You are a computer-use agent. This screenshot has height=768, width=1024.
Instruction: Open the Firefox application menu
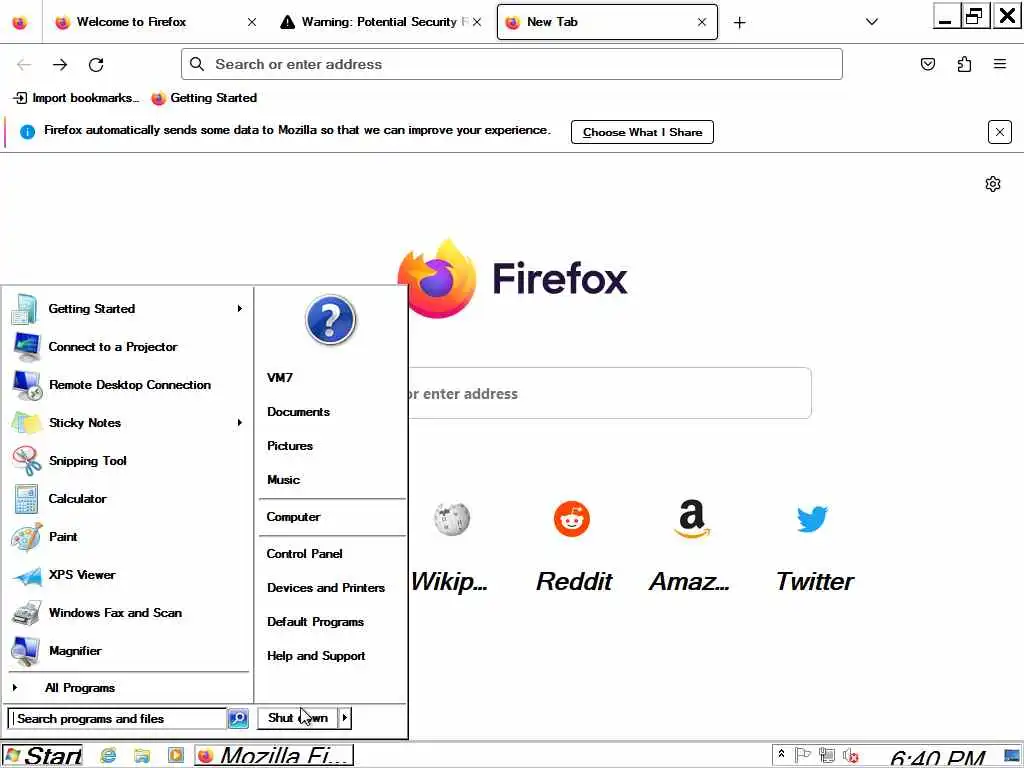pyautogui.click(x=1000, y=64)
